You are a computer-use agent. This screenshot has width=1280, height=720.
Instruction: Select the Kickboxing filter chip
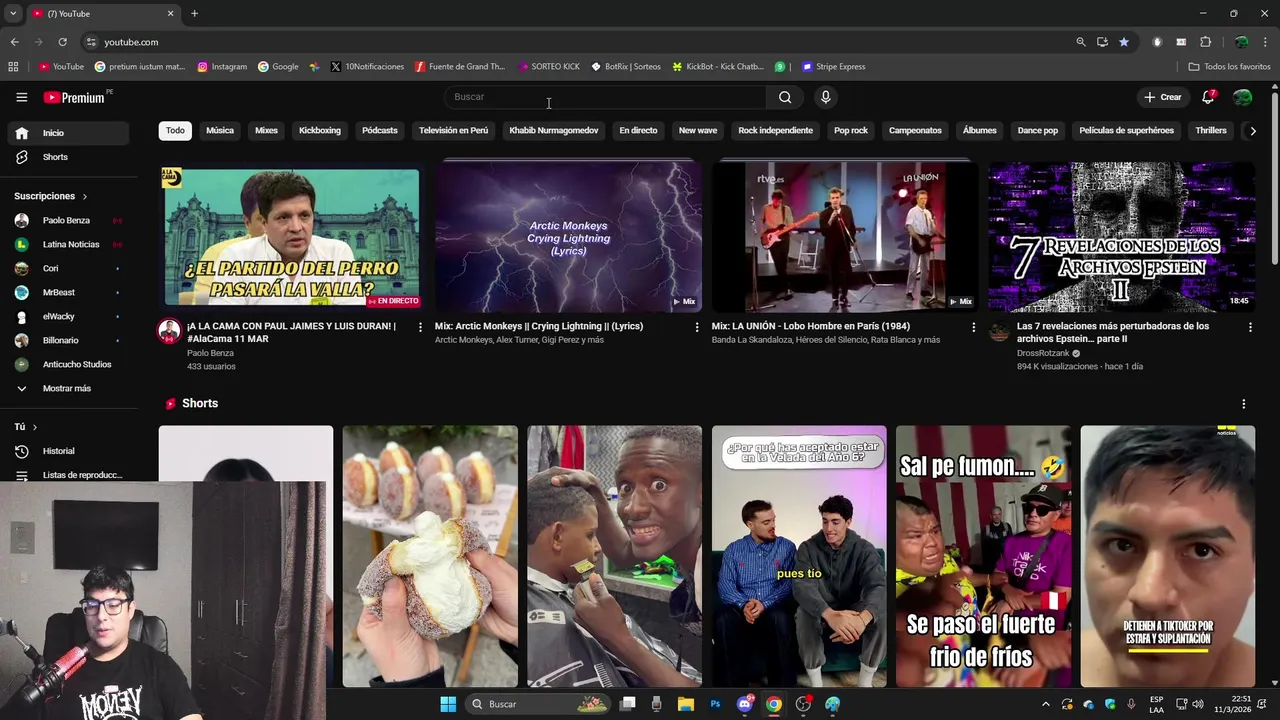point(320,130)
